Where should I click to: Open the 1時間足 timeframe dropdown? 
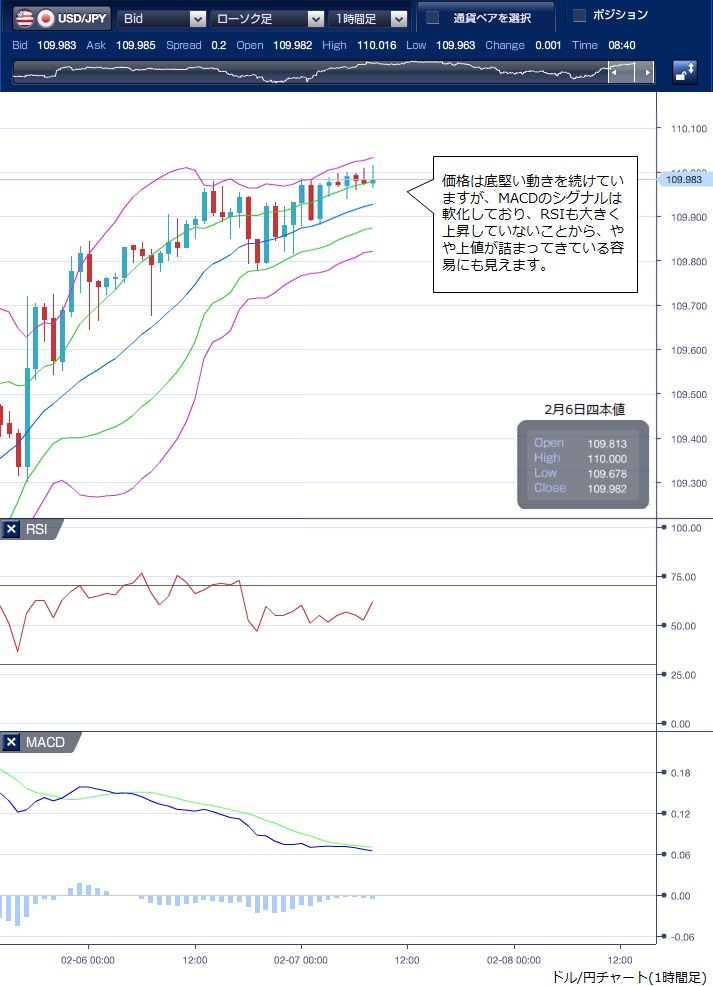[371, 18]
